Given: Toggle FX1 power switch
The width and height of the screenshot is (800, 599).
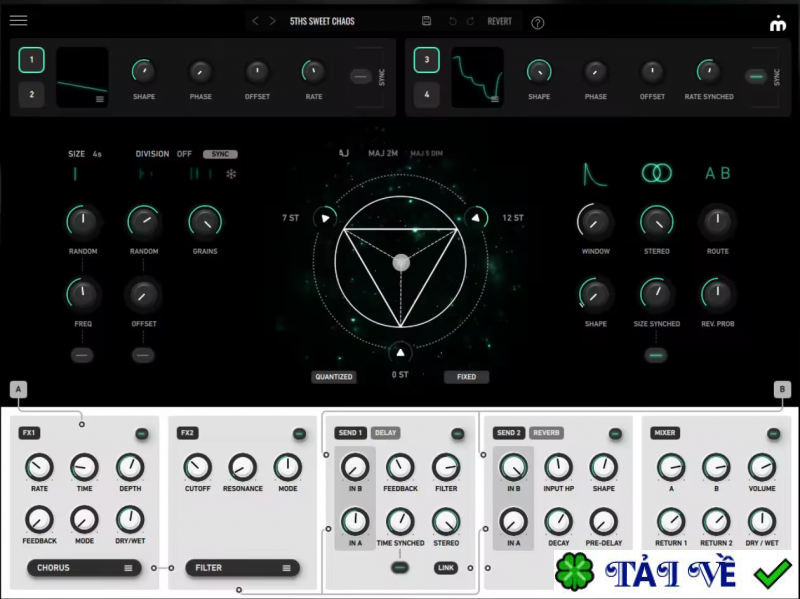Looking at the screenshot, I should pos(142,434).
